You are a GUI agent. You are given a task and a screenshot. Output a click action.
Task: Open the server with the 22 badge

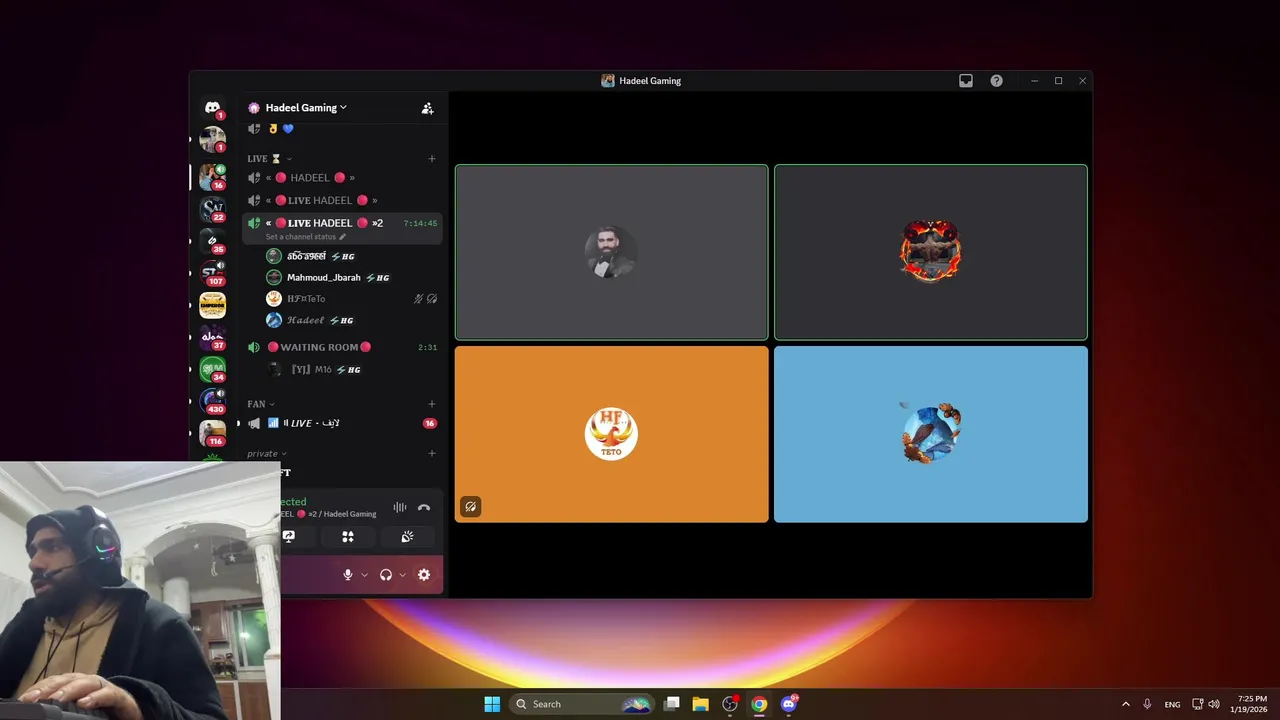(212, 209)
